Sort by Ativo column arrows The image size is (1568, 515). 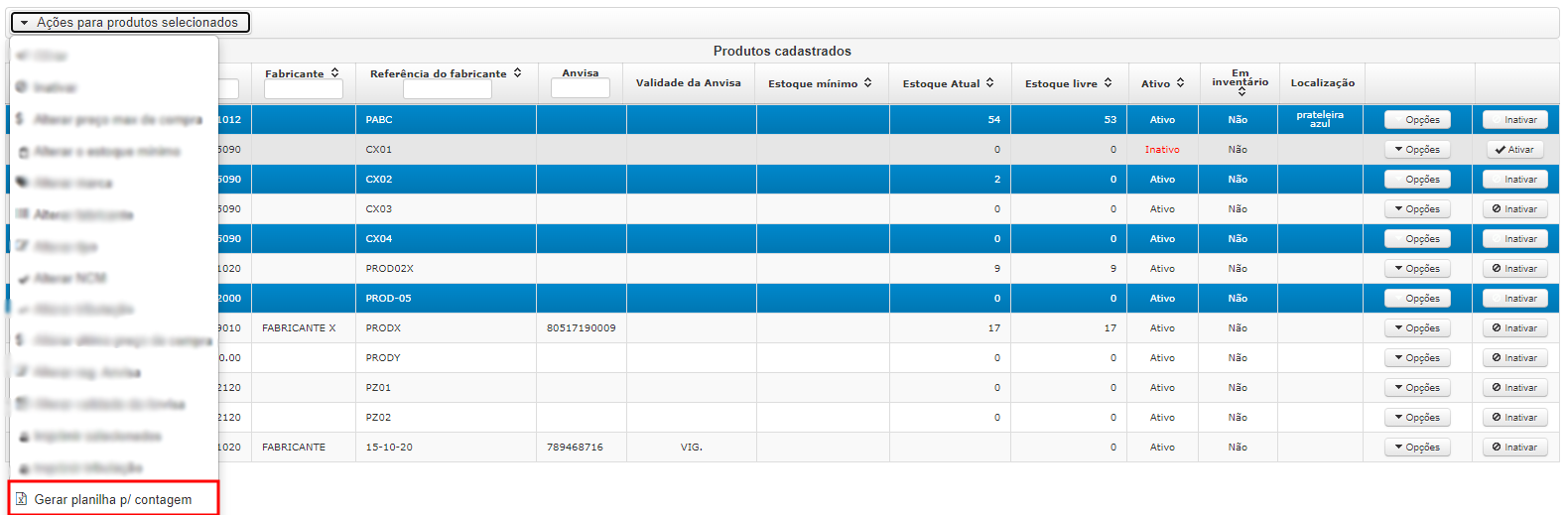pyautogui.click(x=1181, y=83)
